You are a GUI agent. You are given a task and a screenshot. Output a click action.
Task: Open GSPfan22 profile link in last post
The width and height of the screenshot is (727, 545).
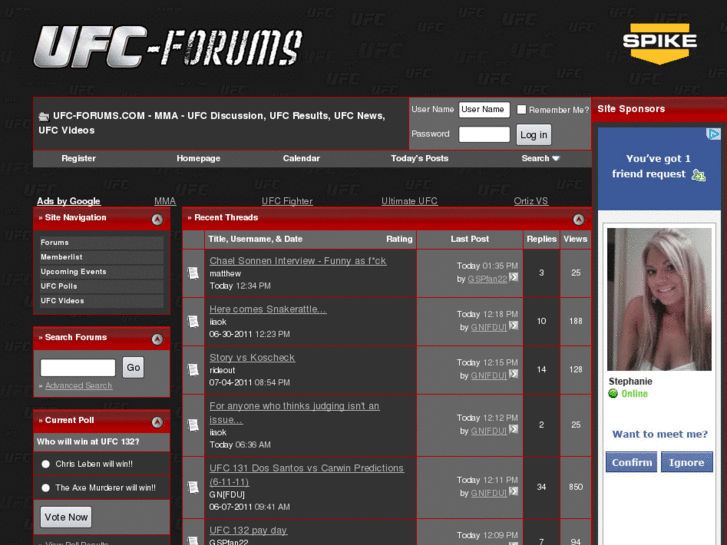487,279
